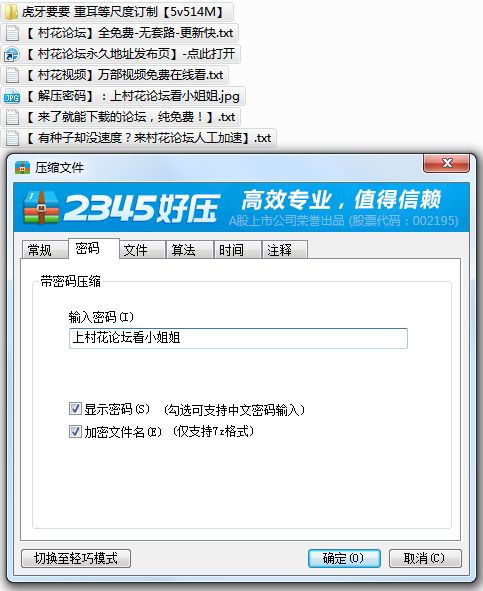Click 切换至轻巧模式 button

(x=76, y=558)
